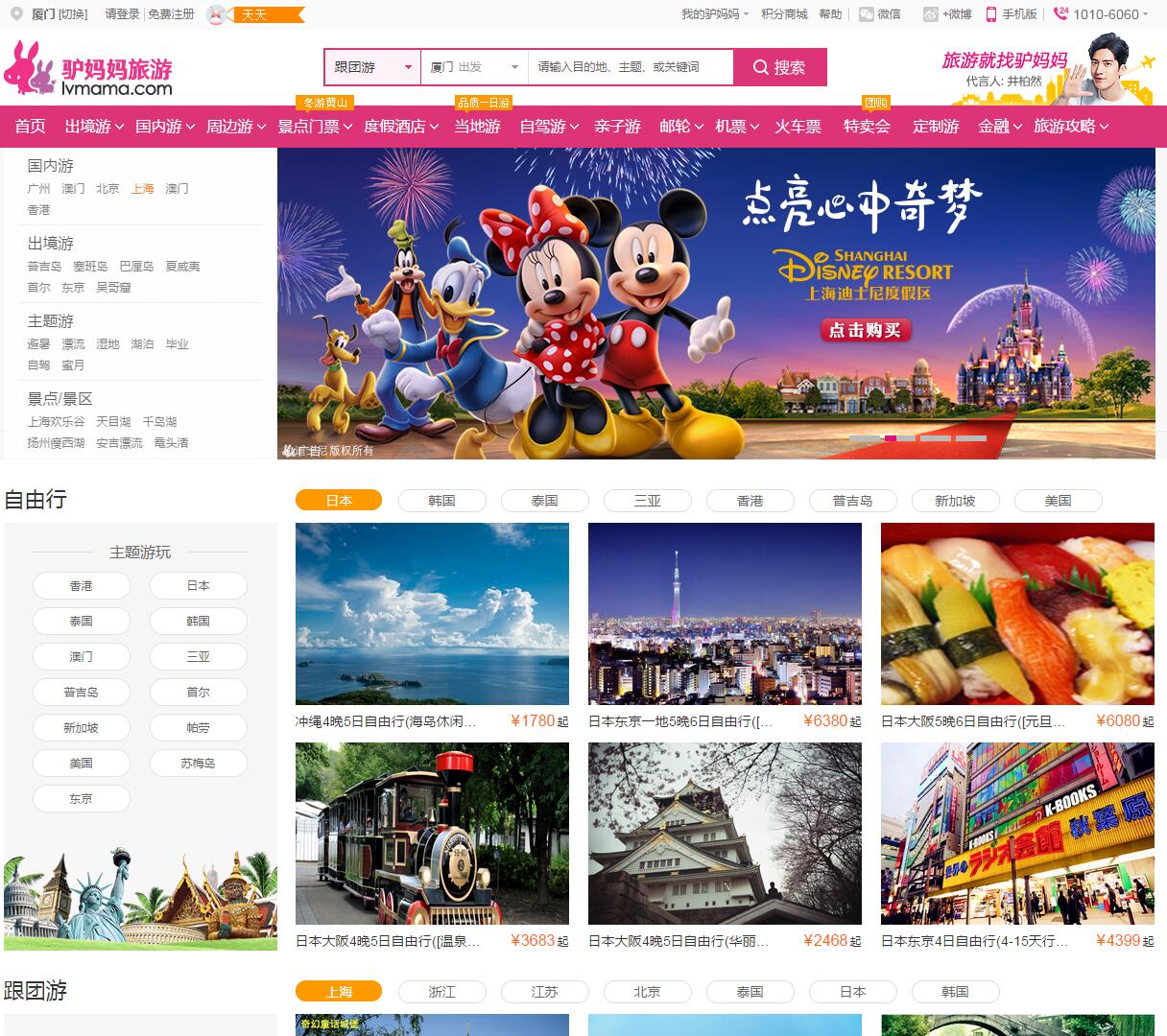Expand the 国内游 nav dropdown
Image resolution: width=1167 pixels, height=1036 pixels.
(x=165, y=127)
